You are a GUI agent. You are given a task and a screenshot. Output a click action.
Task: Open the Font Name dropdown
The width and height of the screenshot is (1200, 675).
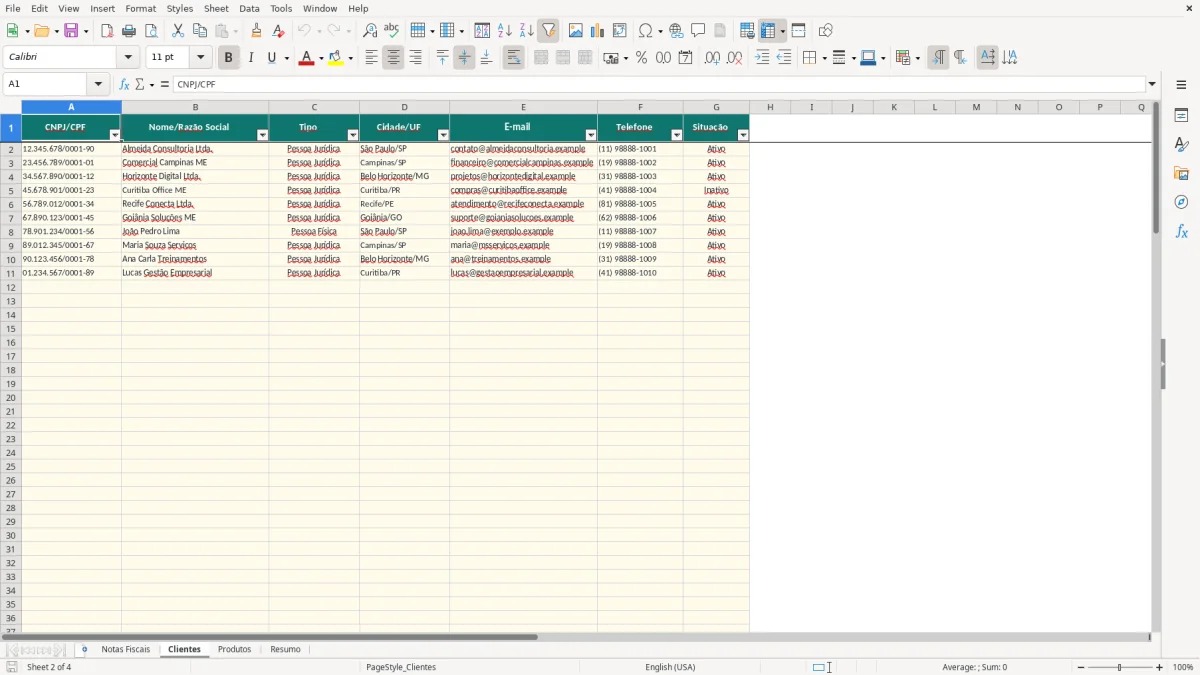(128, 58)
